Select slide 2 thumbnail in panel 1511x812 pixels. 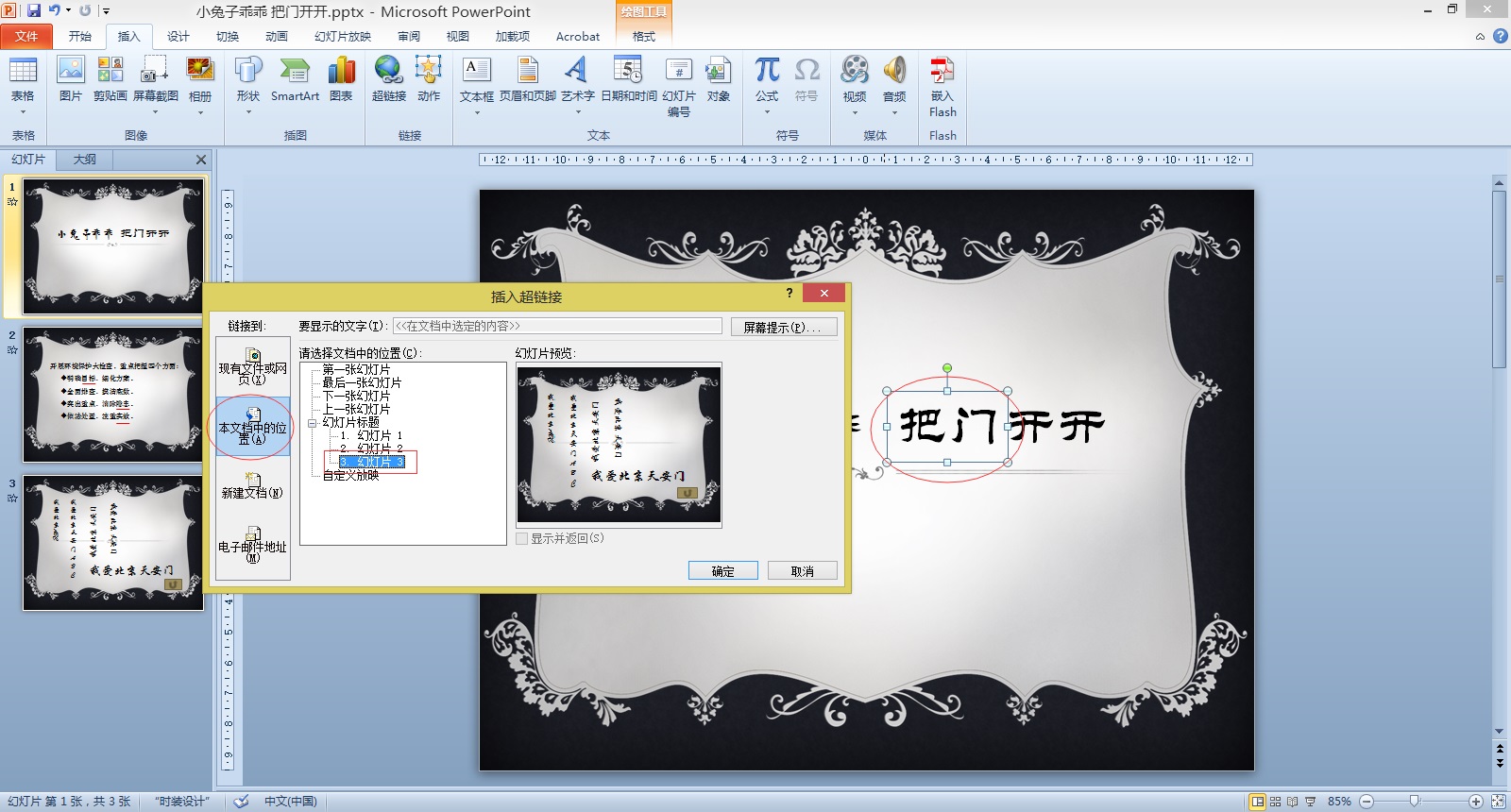tap(113, 395)
